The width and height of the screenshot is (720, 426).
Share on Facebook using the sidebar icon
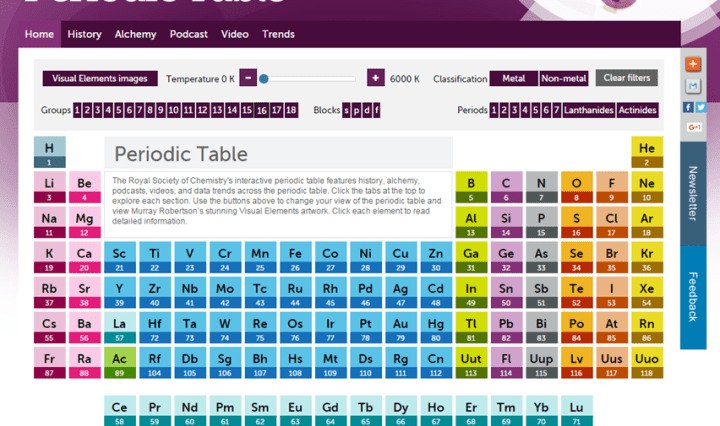point(688,107)
